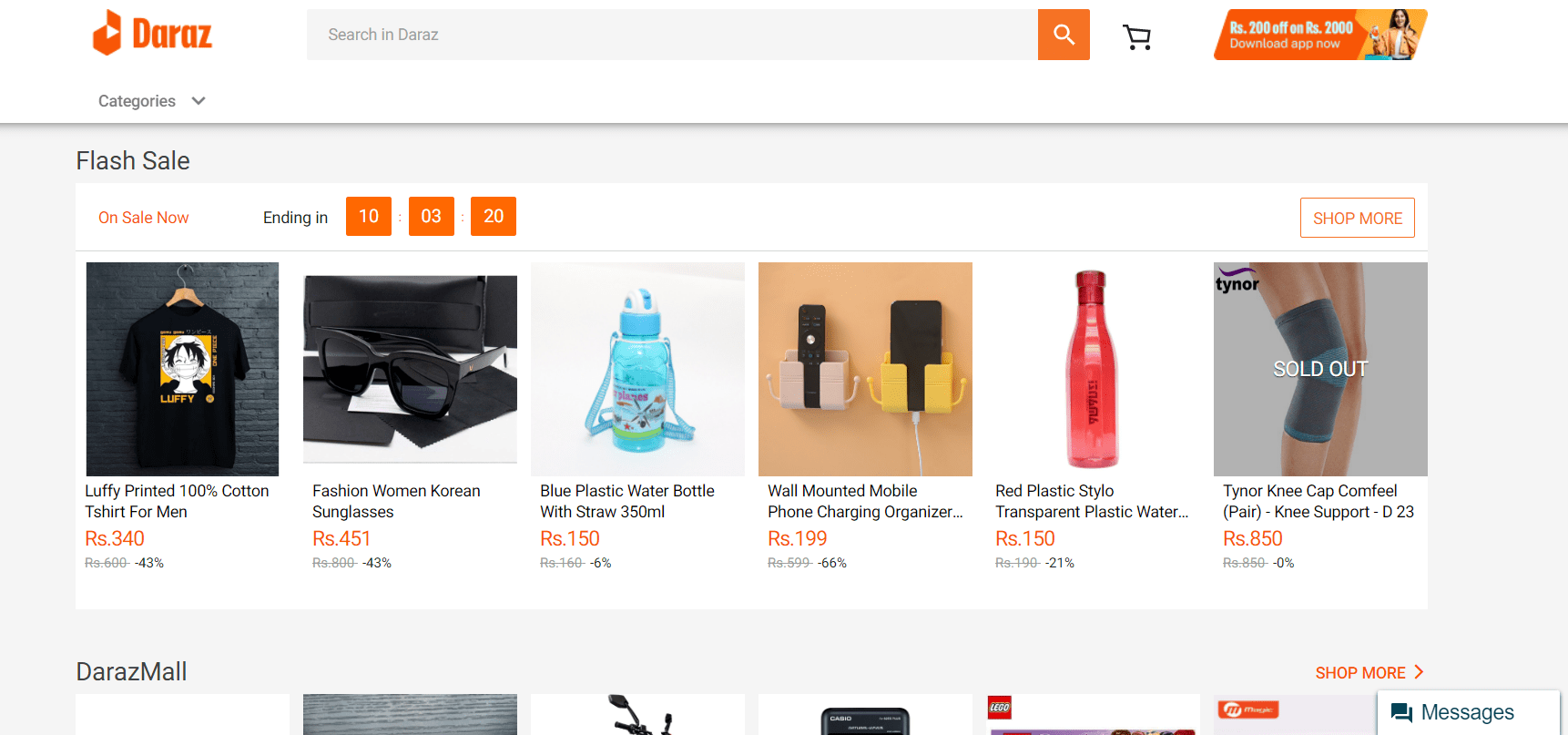Screen dimensions: 1568x735
Task: Click the SHOP MORE button in Flash Sale
Action: pyautogui.click(x=1357, y=218)
